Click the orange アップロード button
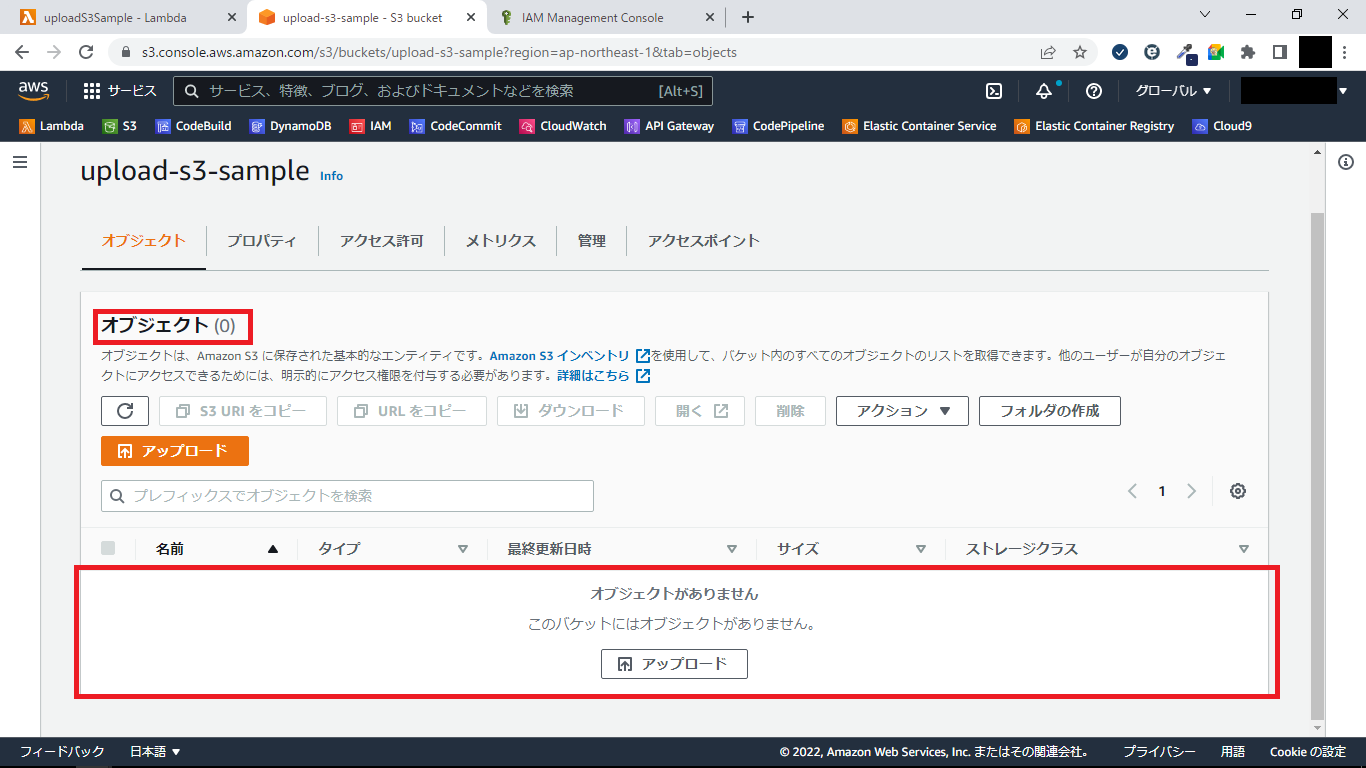 coord(175,451)
